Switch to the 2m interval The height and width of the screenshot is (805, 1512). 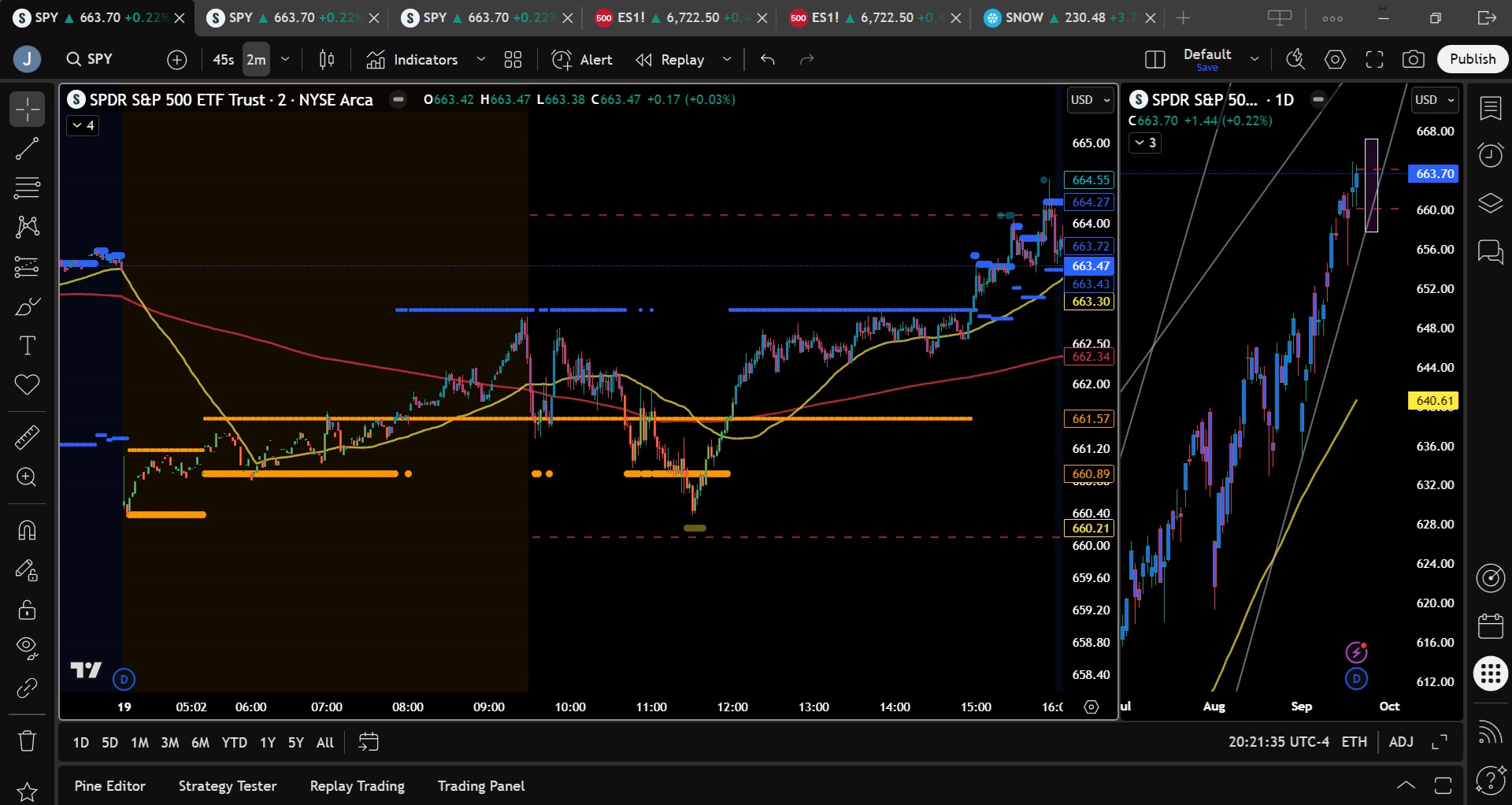tap(256, 60)
